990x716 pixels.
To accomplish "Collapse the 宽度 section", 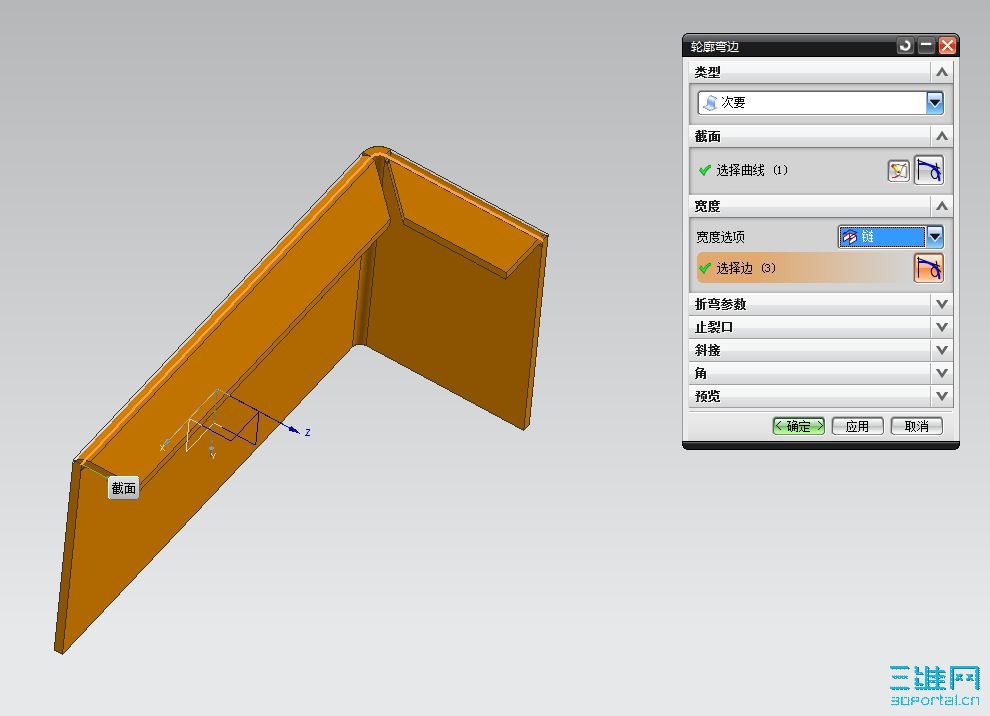I will (941, 206).
